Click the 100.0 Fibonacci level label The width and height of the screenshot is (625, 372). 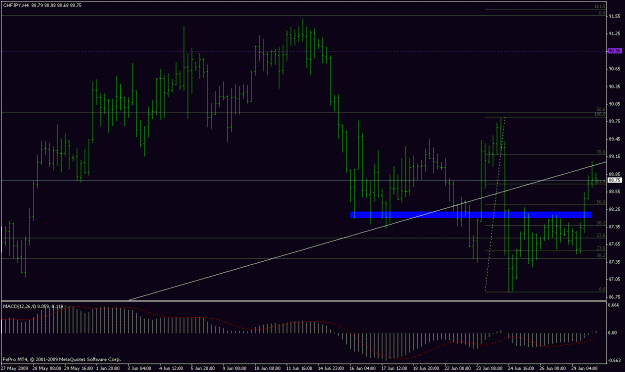[x=600, y=115]
